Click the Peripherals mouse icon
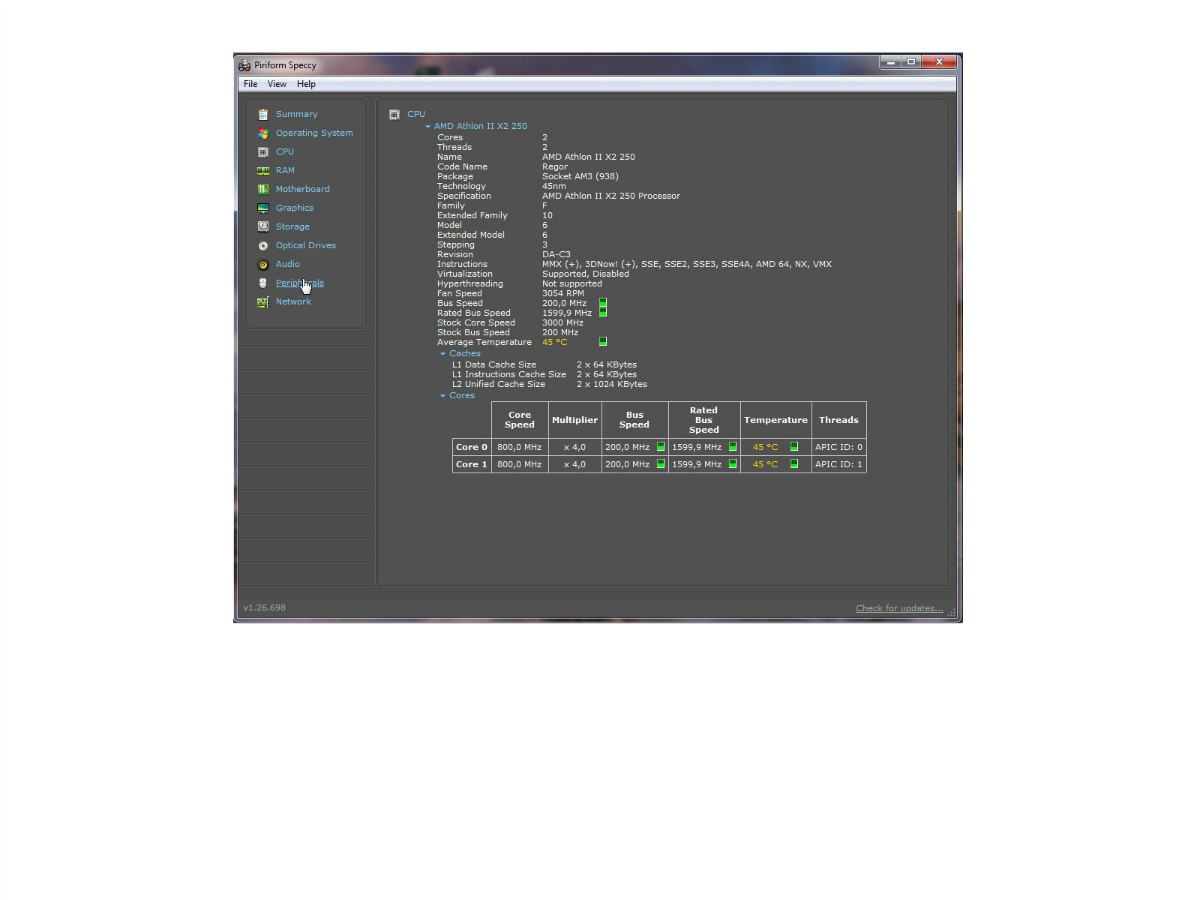This screenshot has width=1200, height=900. click(x=263, y=283)
